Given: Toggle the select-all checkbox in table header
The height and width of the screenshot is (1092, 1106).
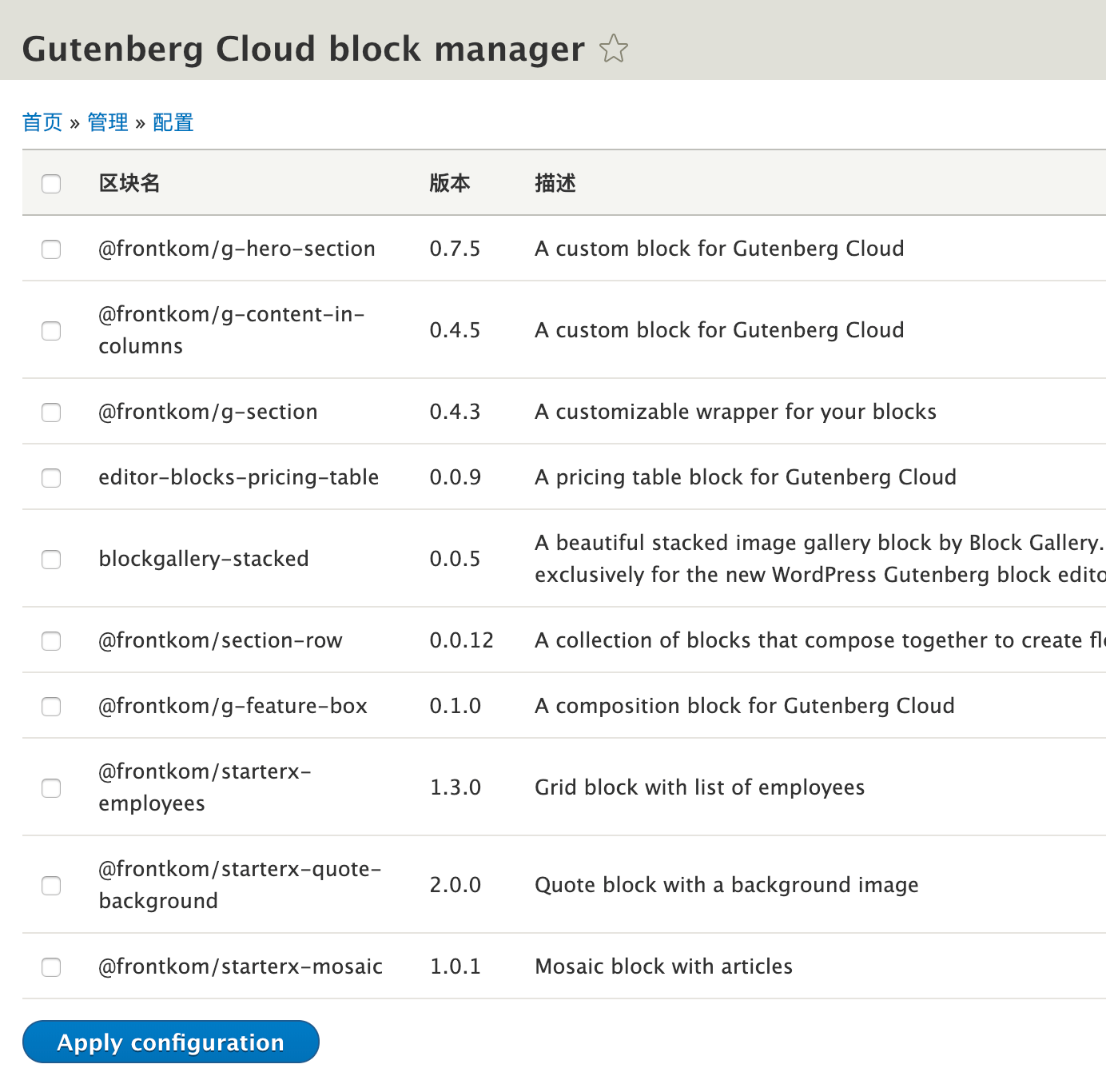Looking at the screenshot, I should (x=51, y=184).
